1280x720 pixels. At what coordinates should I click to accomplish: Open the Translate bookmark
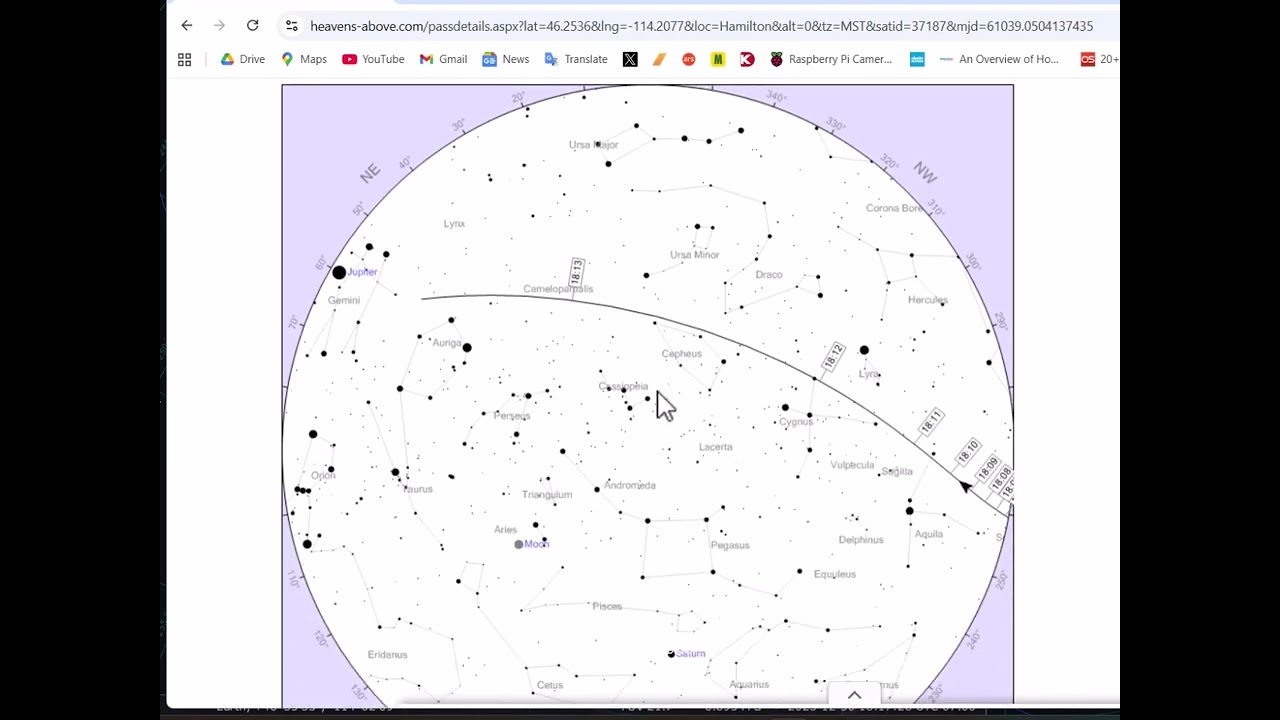(575, 60)
